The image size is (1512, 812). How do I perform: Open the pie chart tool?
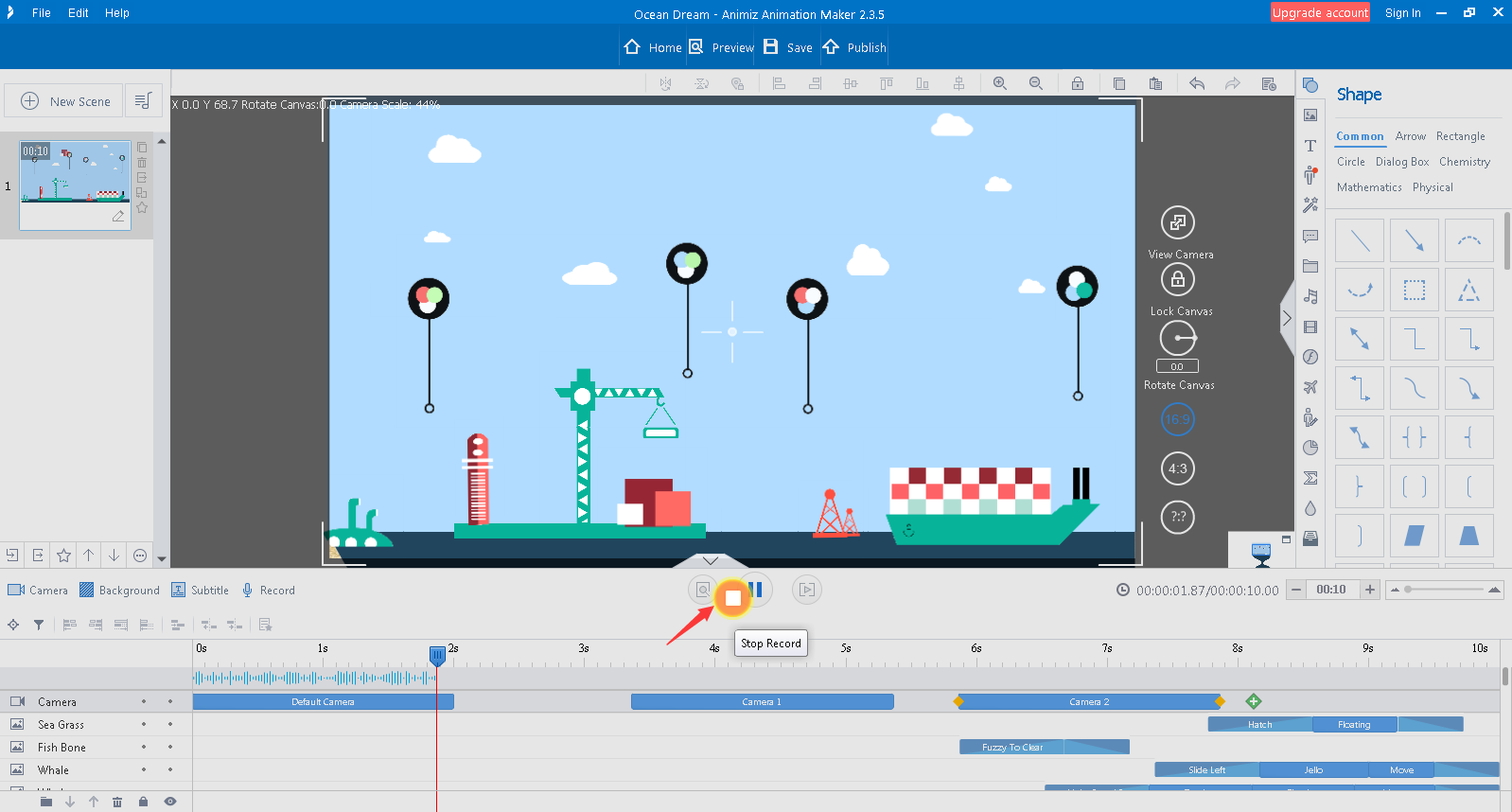[1310, 448]
